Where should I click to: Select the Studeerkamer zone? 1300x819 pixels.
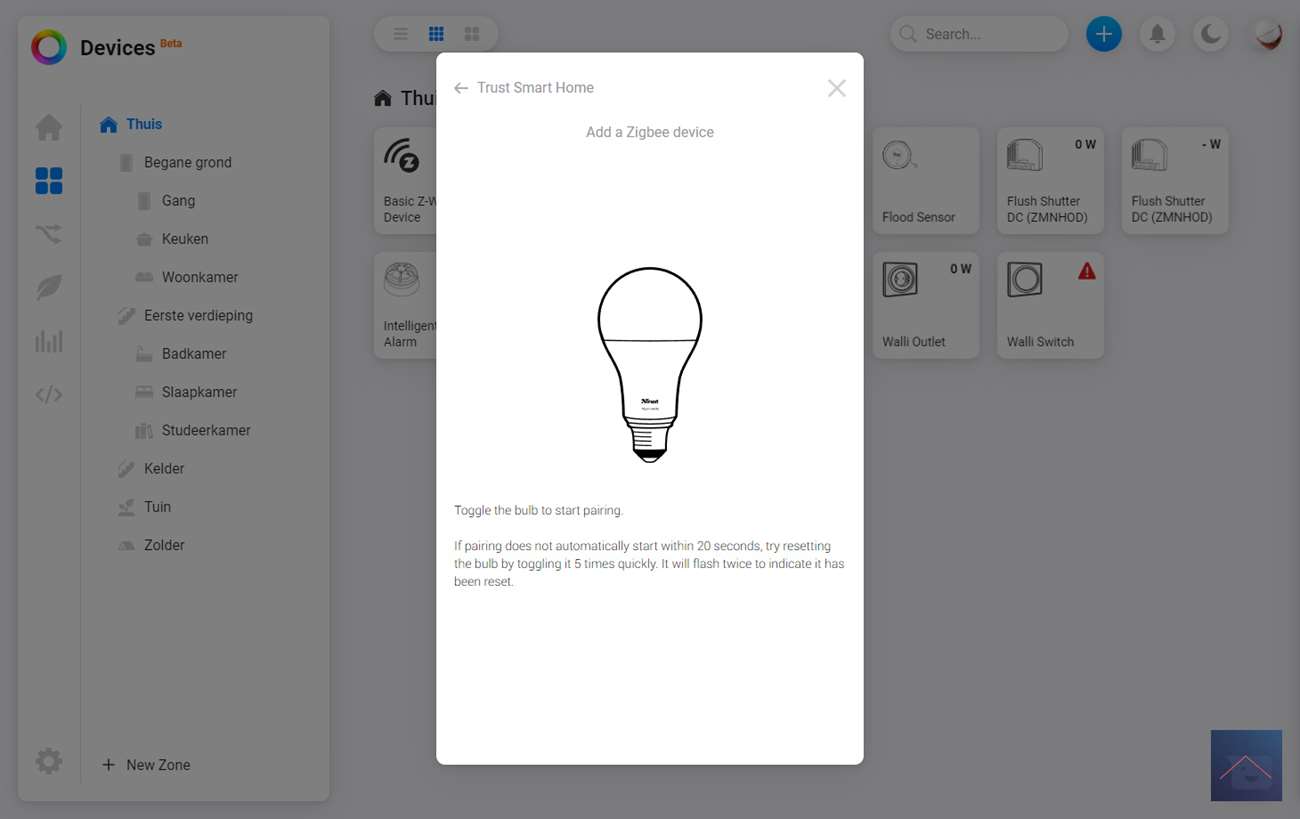206,430
